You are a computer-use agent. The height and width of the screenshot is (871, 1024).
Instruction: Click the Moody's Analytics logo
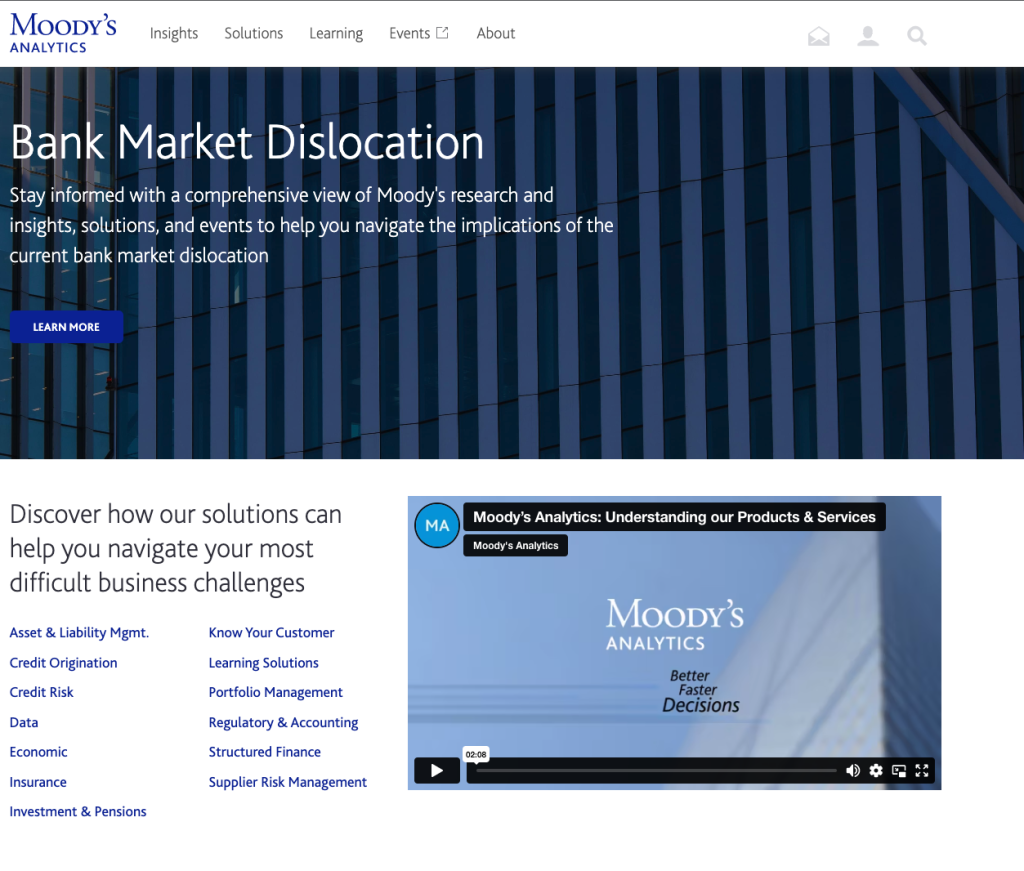[x=63, y=33]
